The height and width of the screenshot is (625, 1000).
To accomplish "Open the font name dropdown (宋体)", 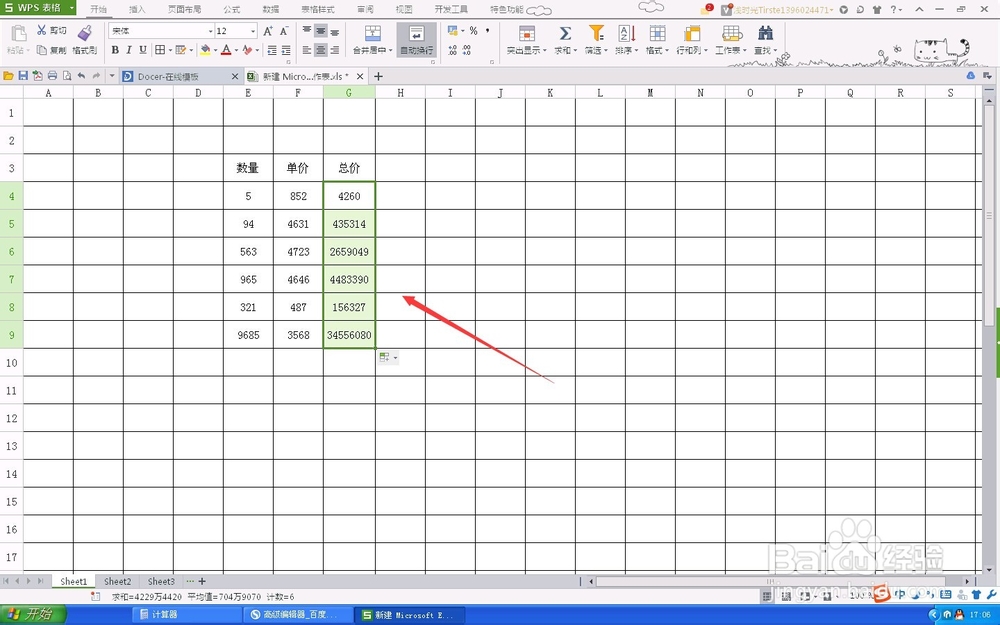I will [210, 31].
